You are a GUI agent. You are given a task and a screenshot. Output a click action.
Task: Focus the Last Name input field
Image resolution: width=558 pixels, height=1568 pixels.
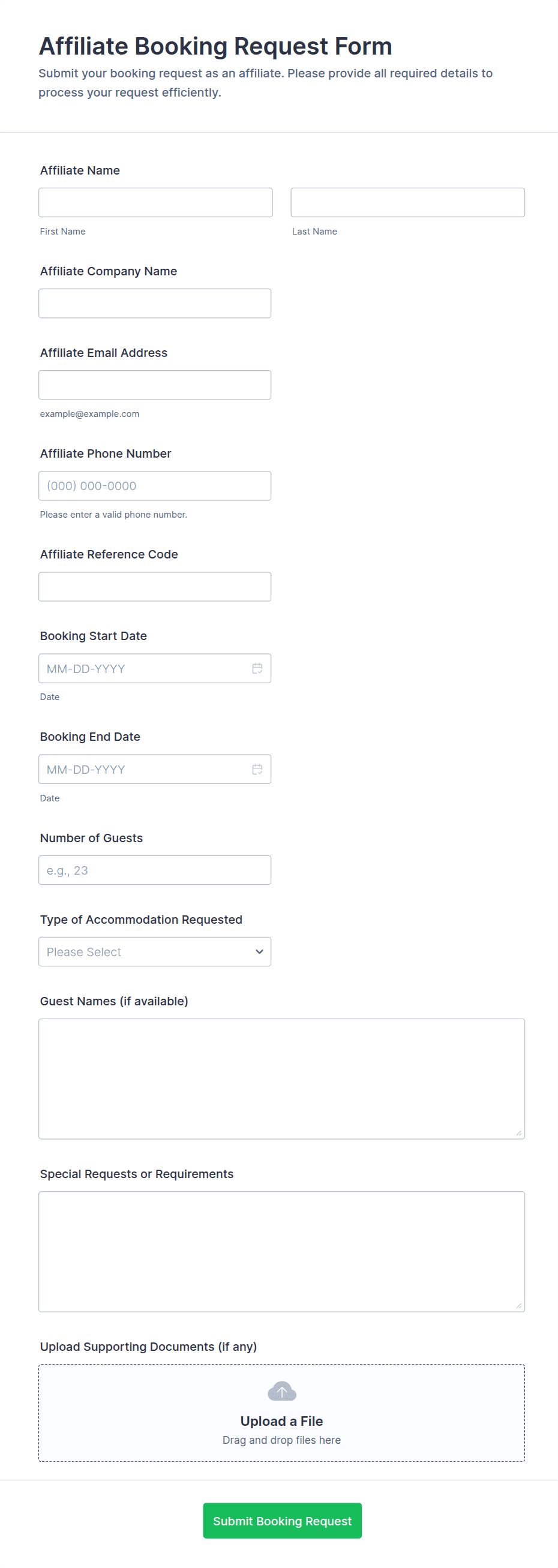tap(407, 202)
